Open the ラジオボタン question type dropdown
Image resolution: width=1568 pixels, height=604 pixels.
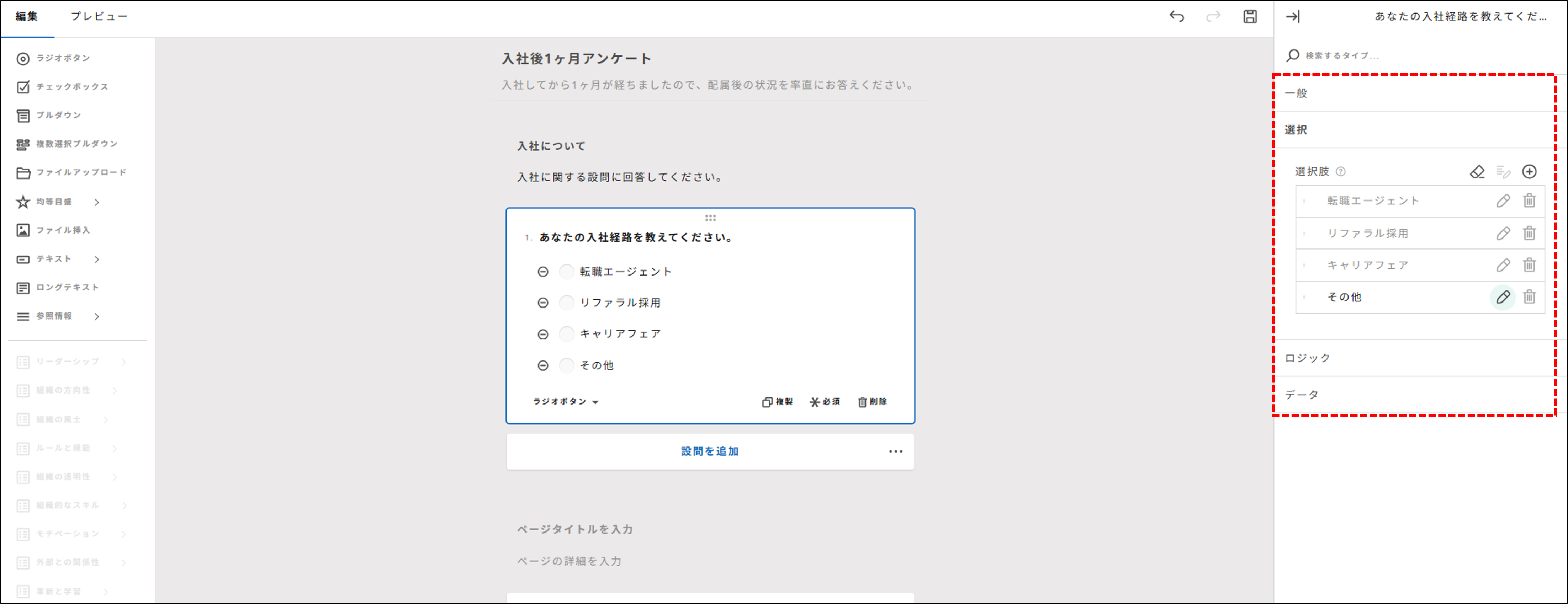566,401
